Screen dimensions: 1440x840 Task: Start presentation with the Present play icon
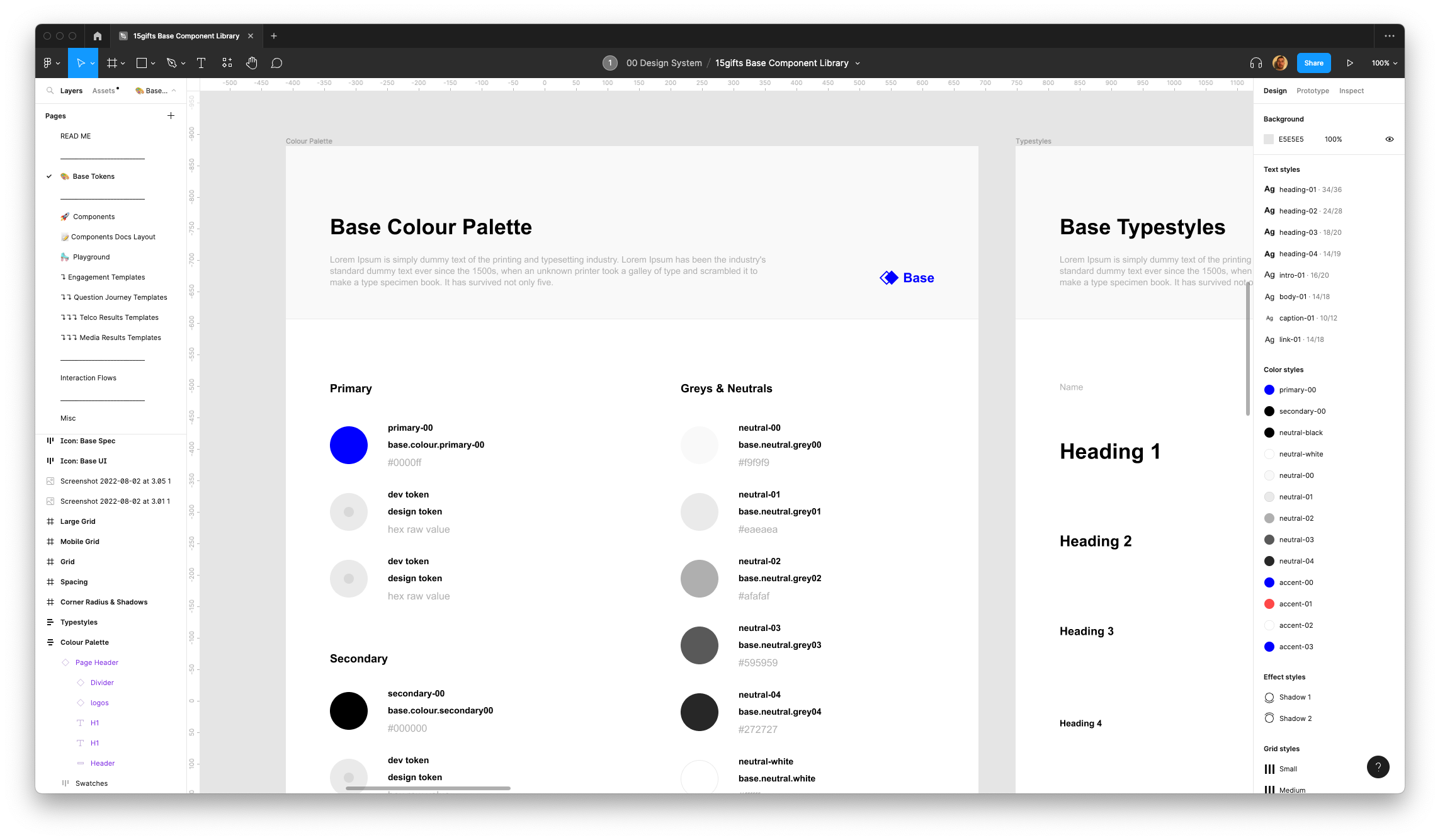pos(1350,63)
